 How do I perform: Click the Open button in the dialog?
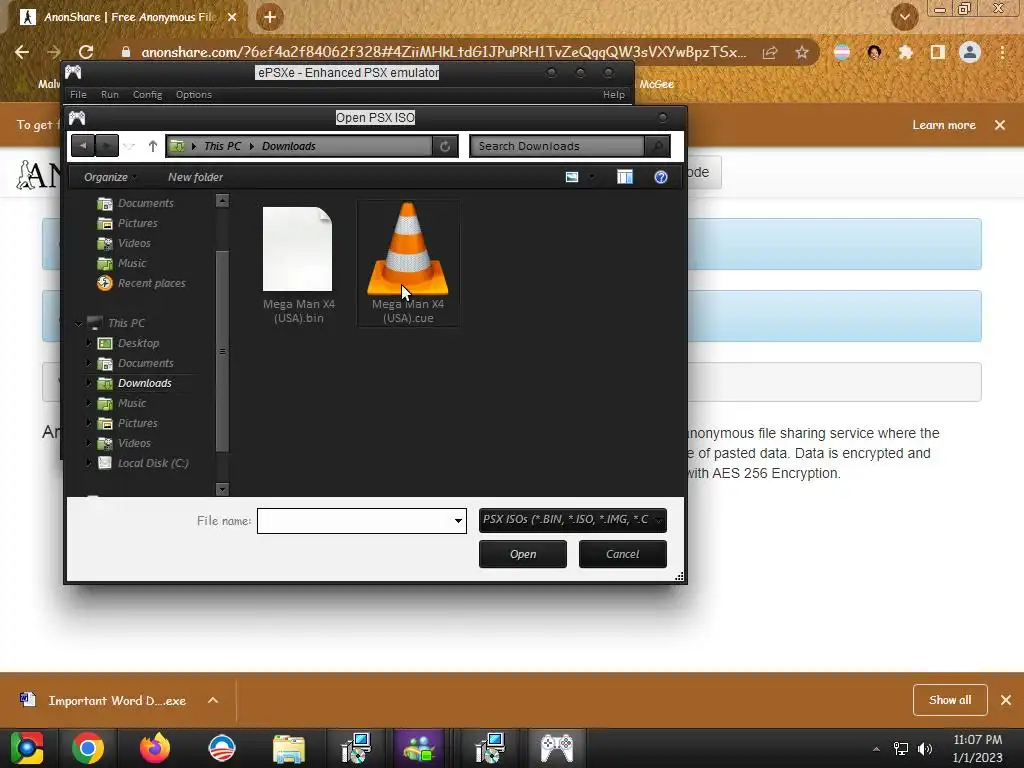pos(522,554)
